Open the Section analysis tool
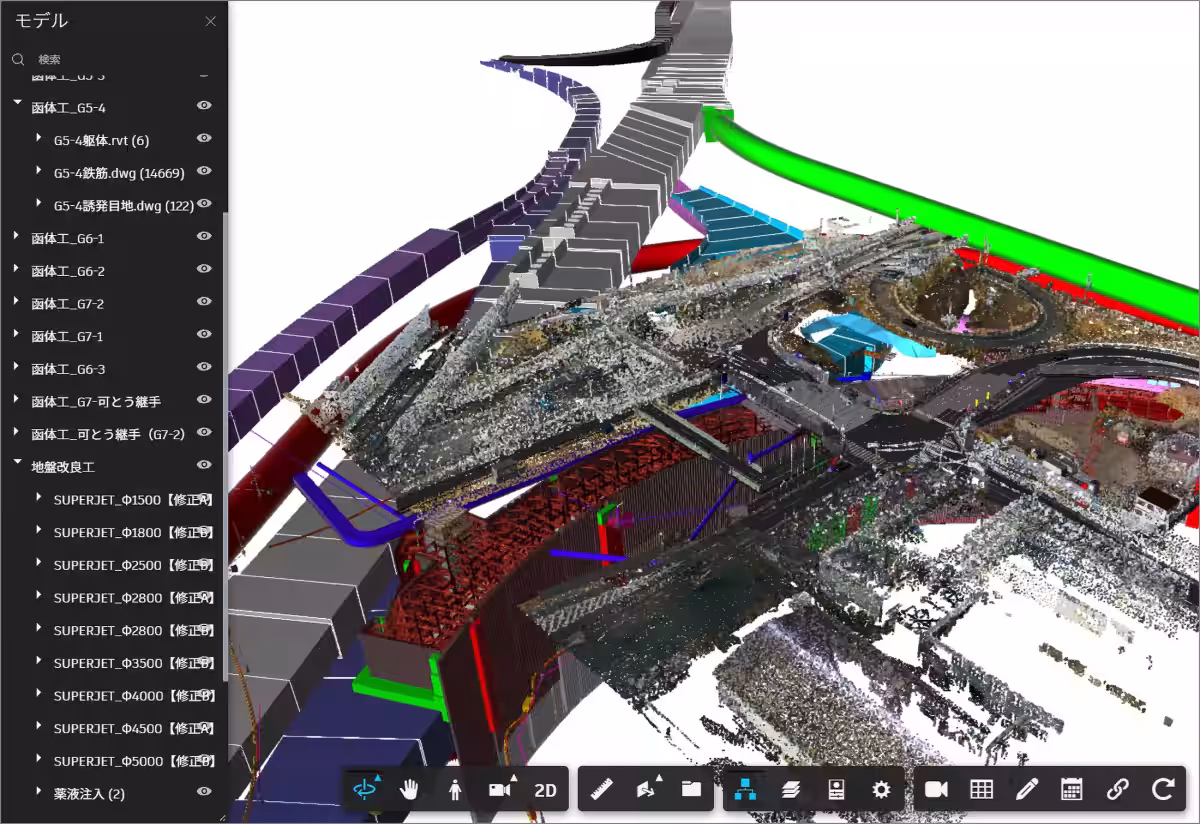The width and height of the screenshot is (1200, 824). (646, 789)
